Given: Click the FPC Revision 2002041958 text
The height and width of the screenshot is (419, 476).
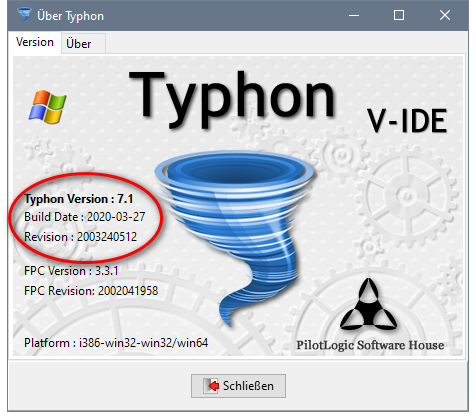Looking at the screenshot, I should tap(91, 291).
